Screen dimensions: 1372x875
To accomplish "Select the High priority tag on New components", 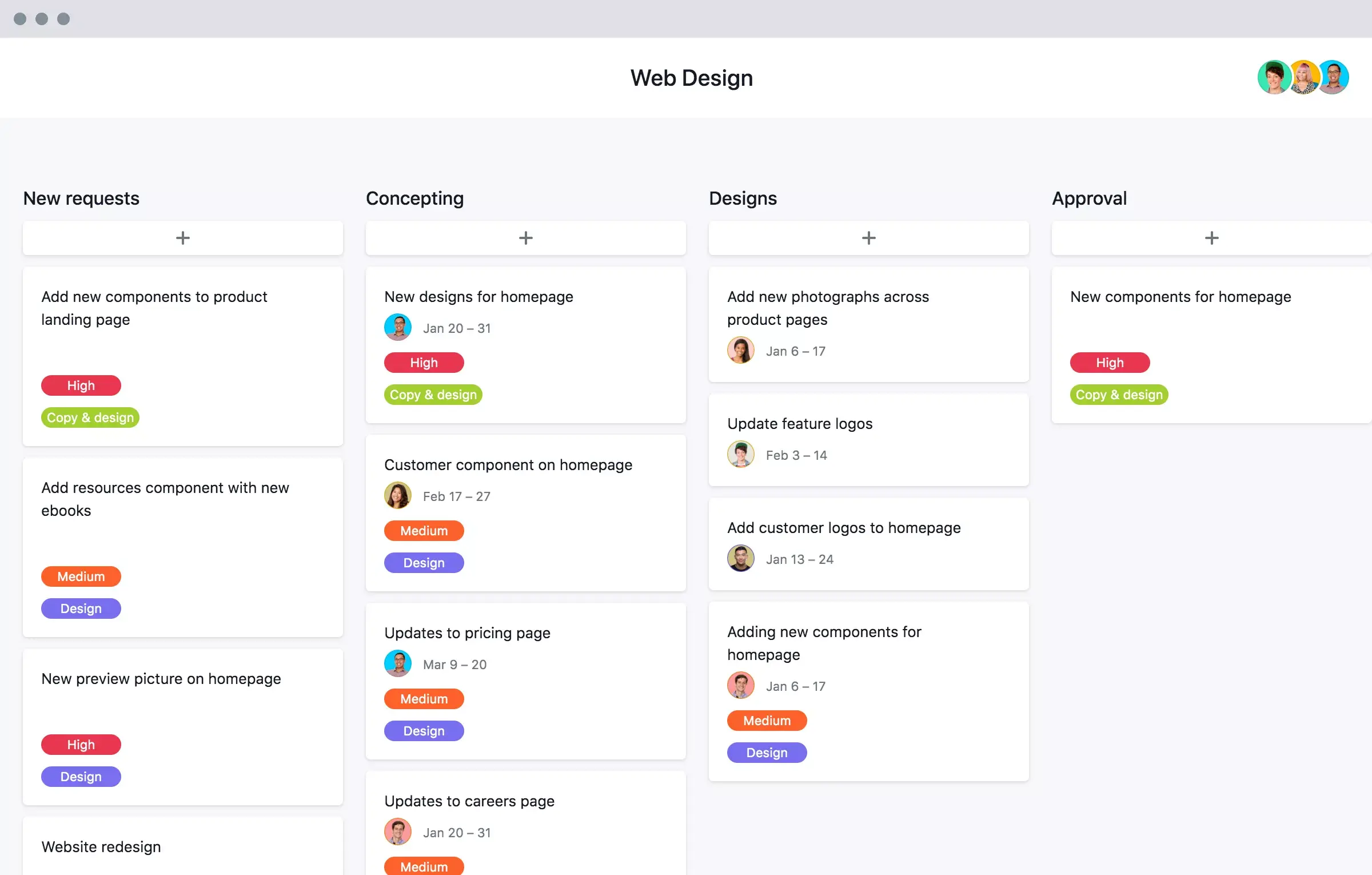I will (1110, 362).
